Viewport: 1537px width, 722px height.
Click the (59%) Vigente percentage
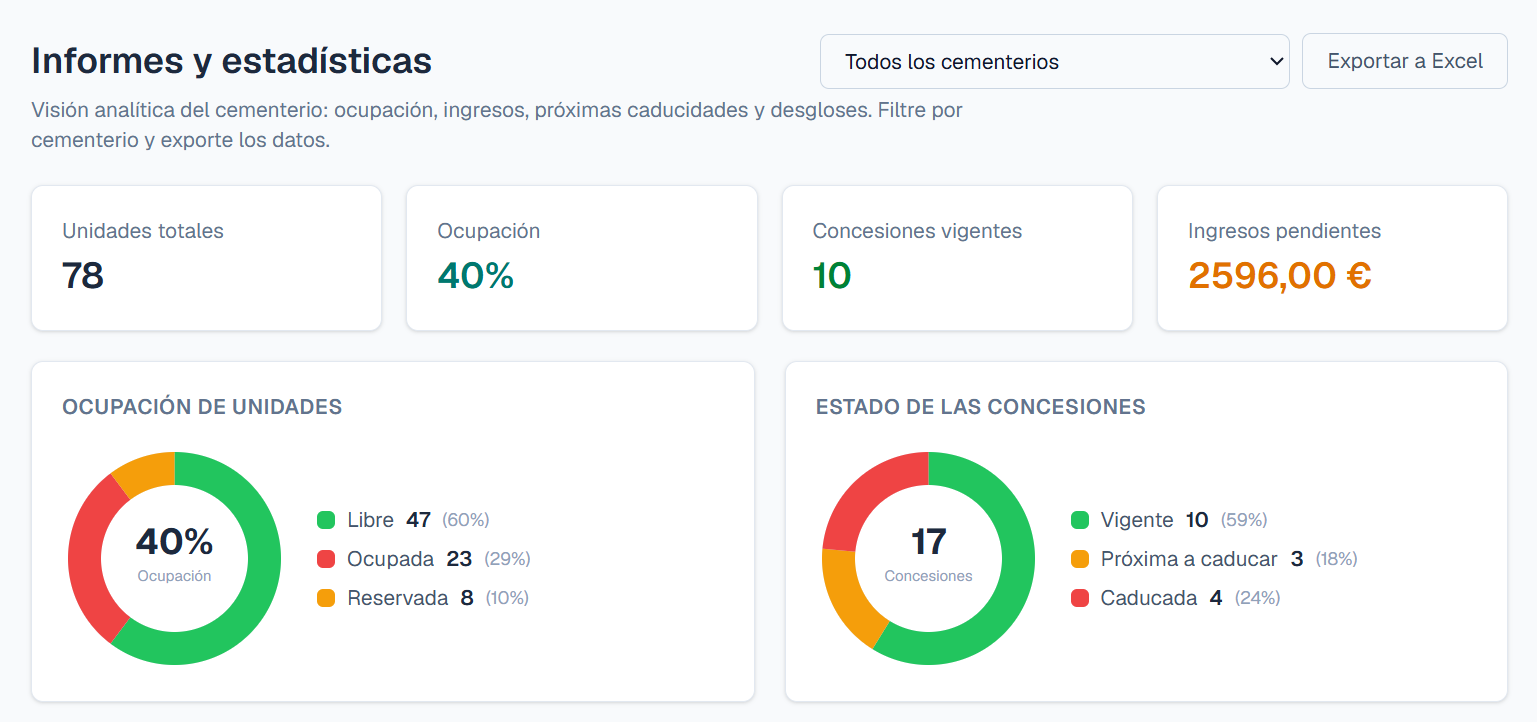[1244, 520]
